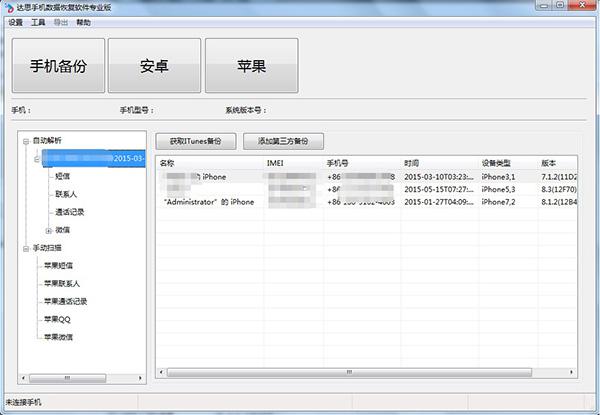Select 自动解析 tree label
The width and height of the screenshot is (600, 415).
coord(47,140)
